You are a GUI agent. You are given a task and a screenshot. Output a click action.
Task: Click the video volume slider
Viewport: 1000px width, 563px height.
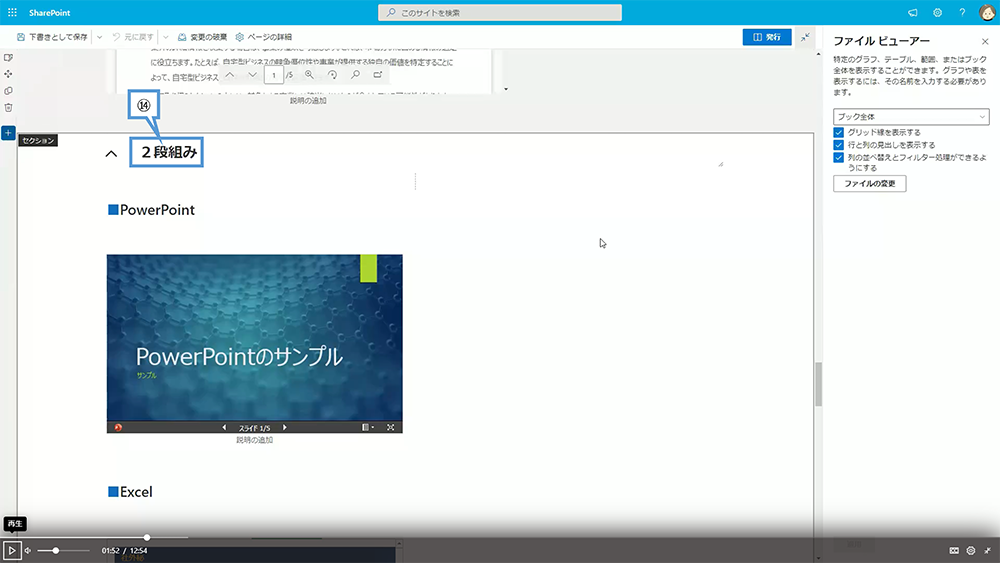coord(62,550)
